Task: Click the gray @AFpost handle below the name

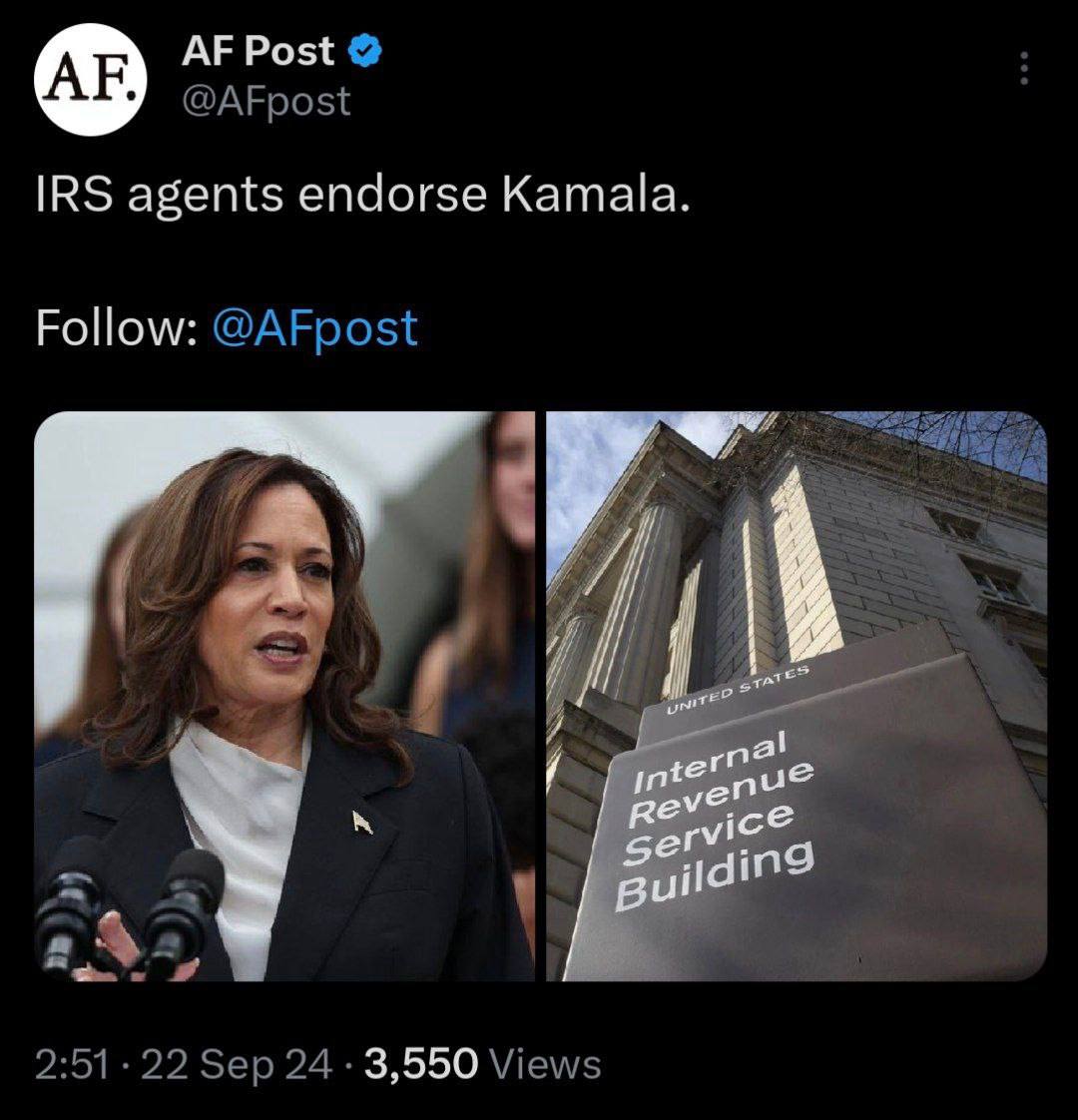Action: coord(267,101)
